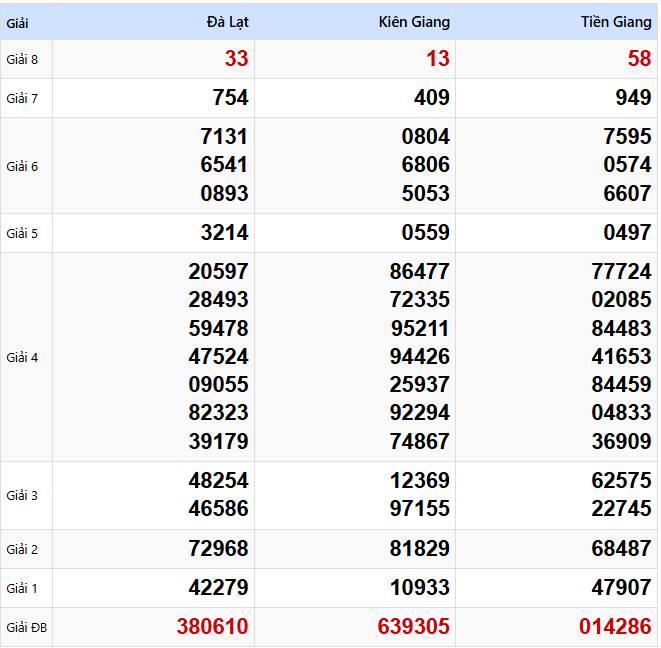Image resolution: width=661 pixels, height=648 pixels.
Task: Click Giải 1 number 47907
Action: click(621, 587)
